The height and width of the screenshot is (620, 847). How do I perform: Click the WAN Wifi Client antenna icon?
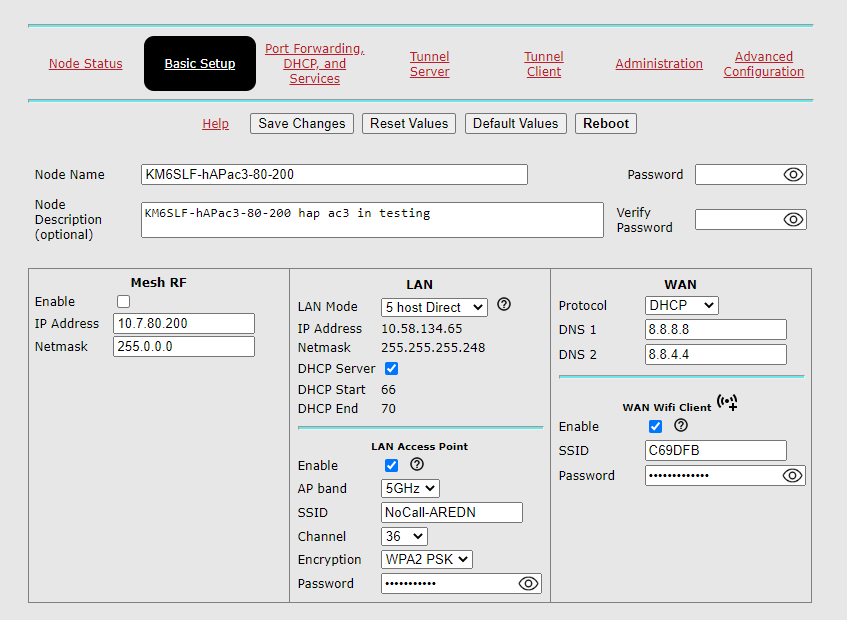tap(728, 403)
